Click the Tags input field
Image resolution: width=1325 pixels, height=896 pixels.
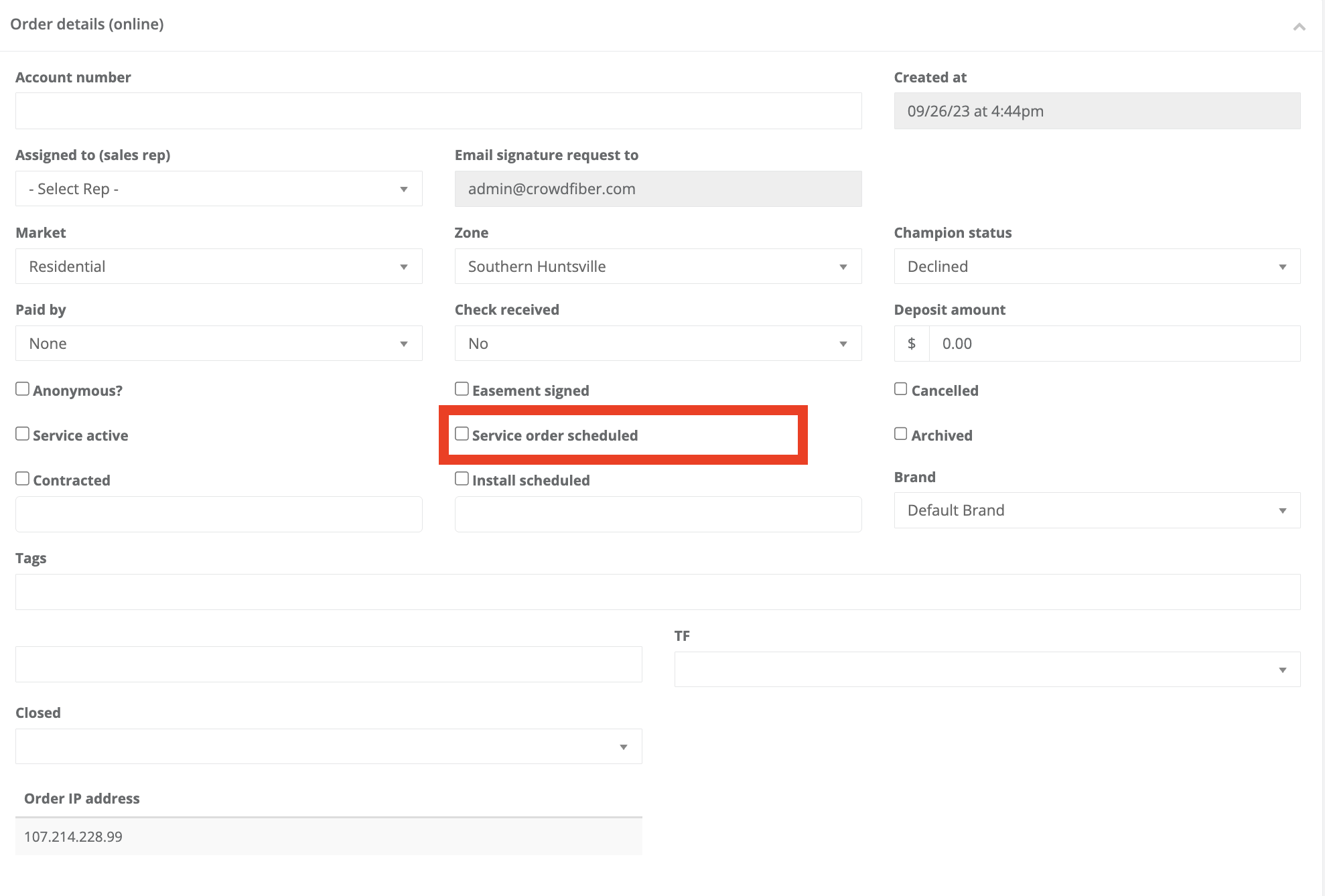click(657, 592)
